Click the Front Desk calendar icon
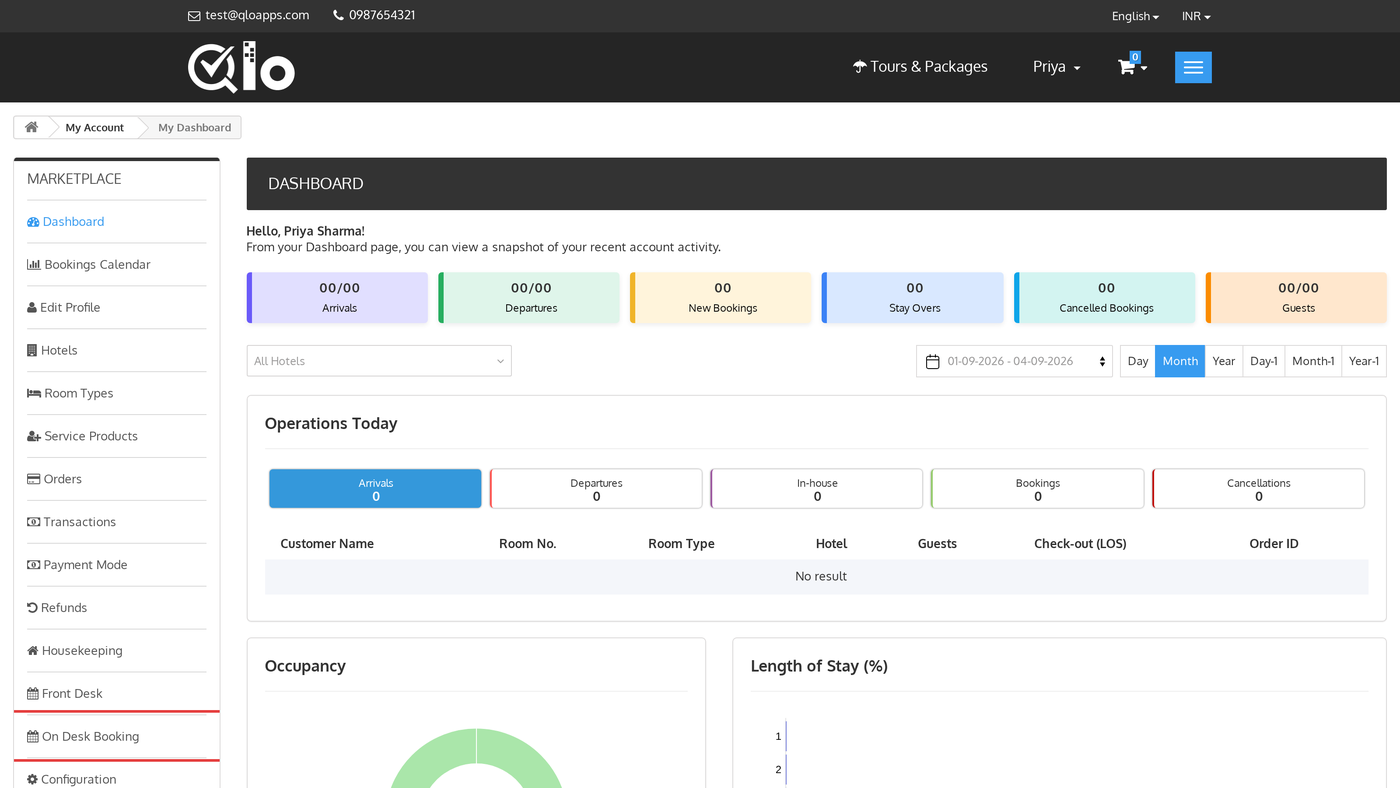Screen dimensions: 1400x788 pyautogui.click(x=33, y=694)
